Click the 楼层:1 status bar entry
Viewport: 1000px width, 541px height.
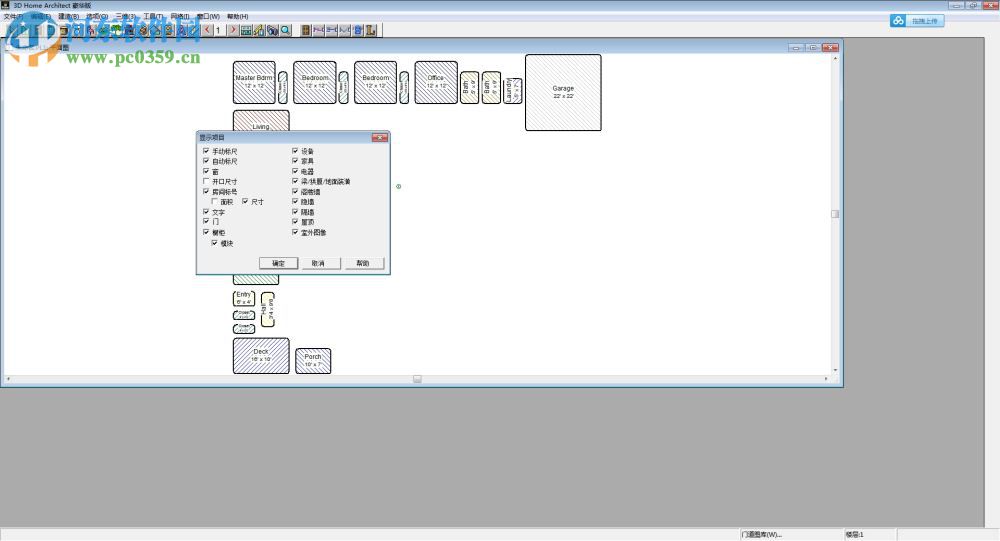pos(855,535)
